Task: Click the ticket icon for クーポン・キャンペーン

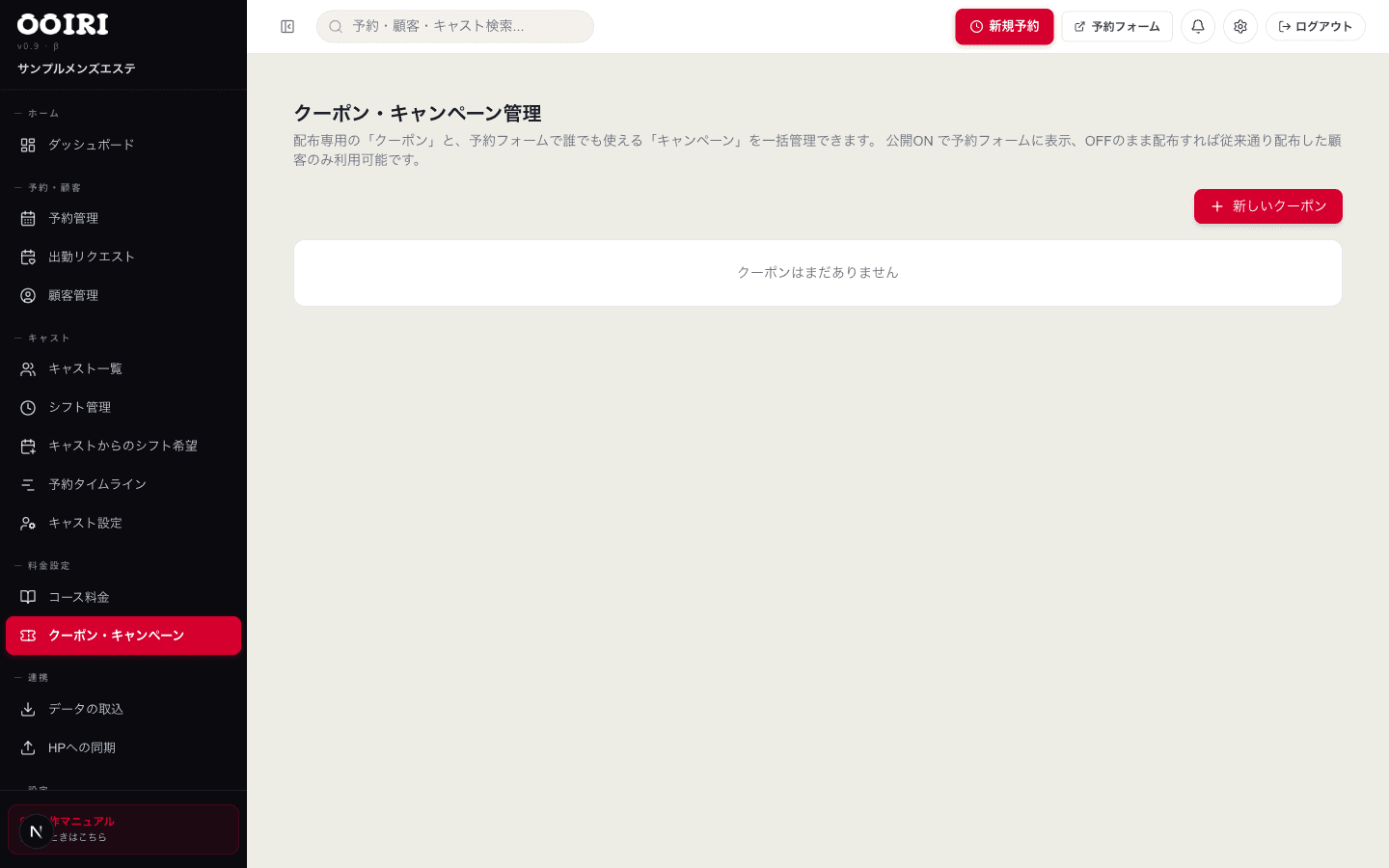Action: click(28, 636)
